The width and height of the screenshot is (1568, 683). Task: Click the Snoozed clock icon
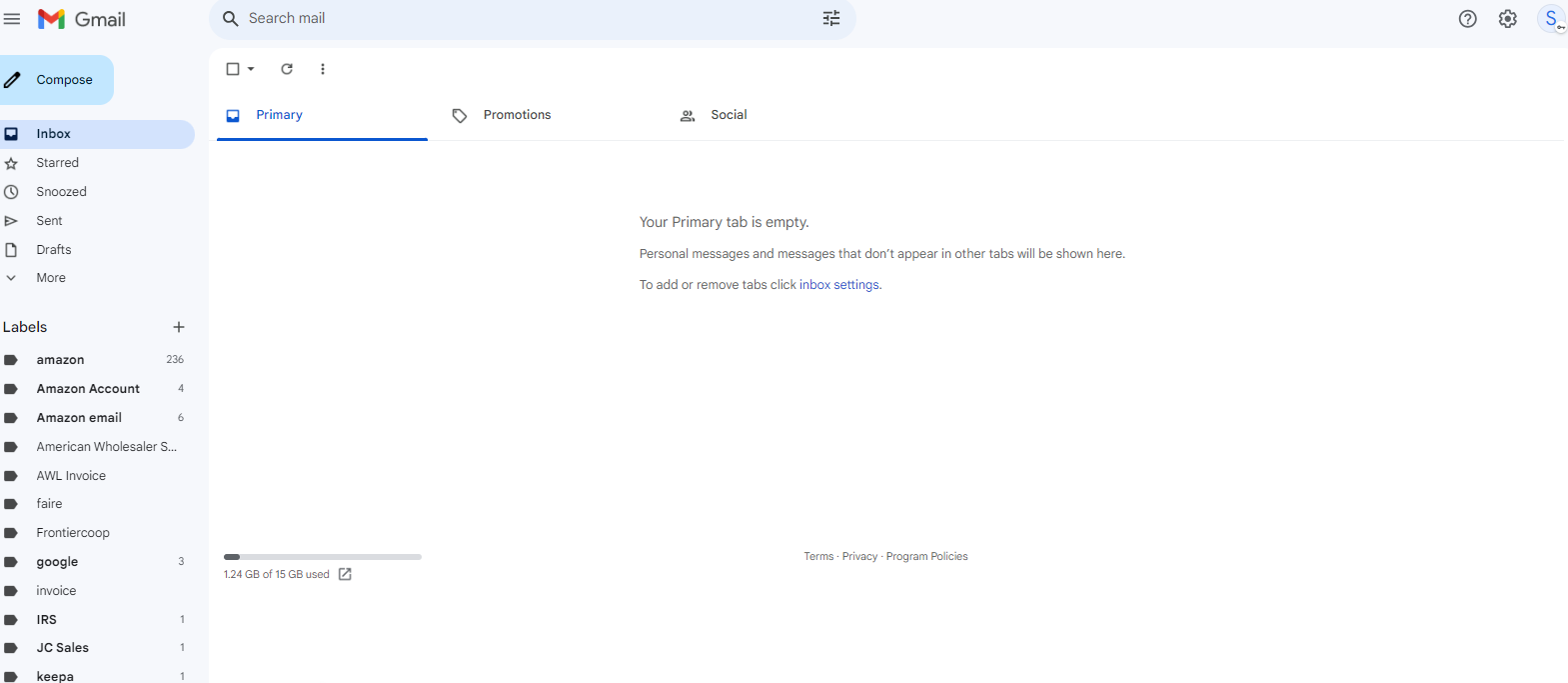pos(11,192)
